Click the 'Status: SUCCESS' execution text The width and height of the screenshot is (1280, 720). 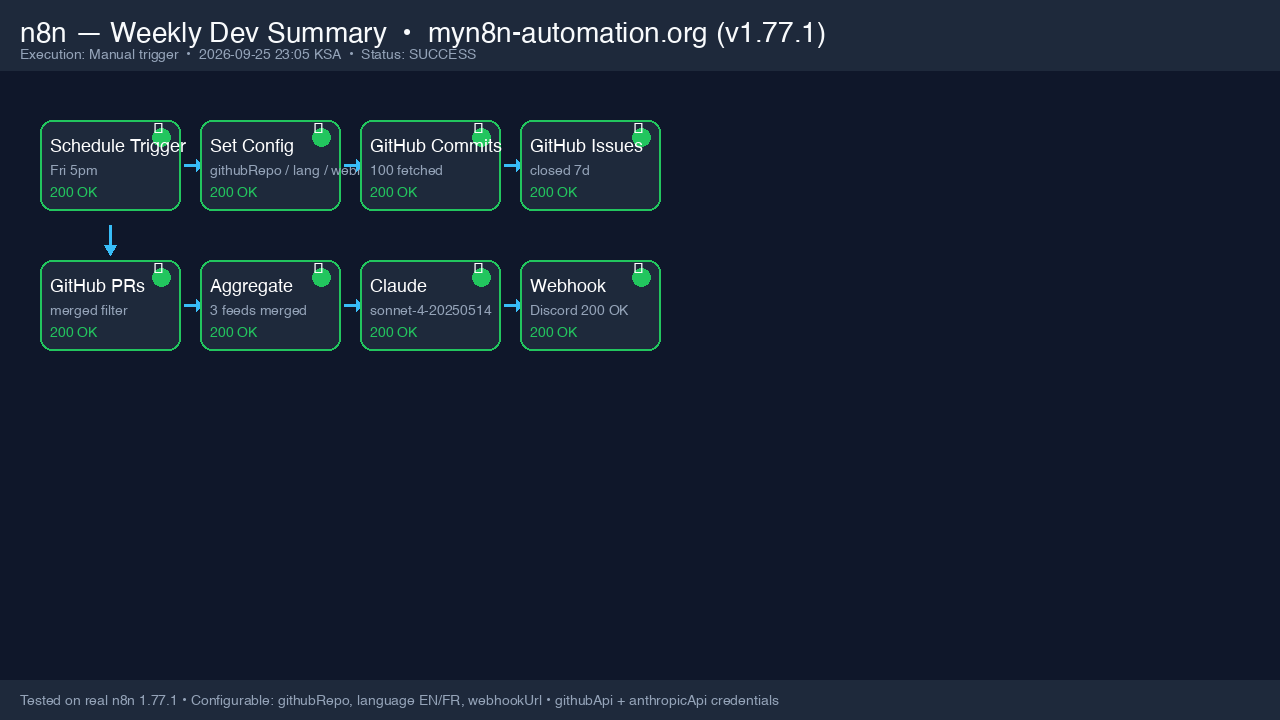418,54
